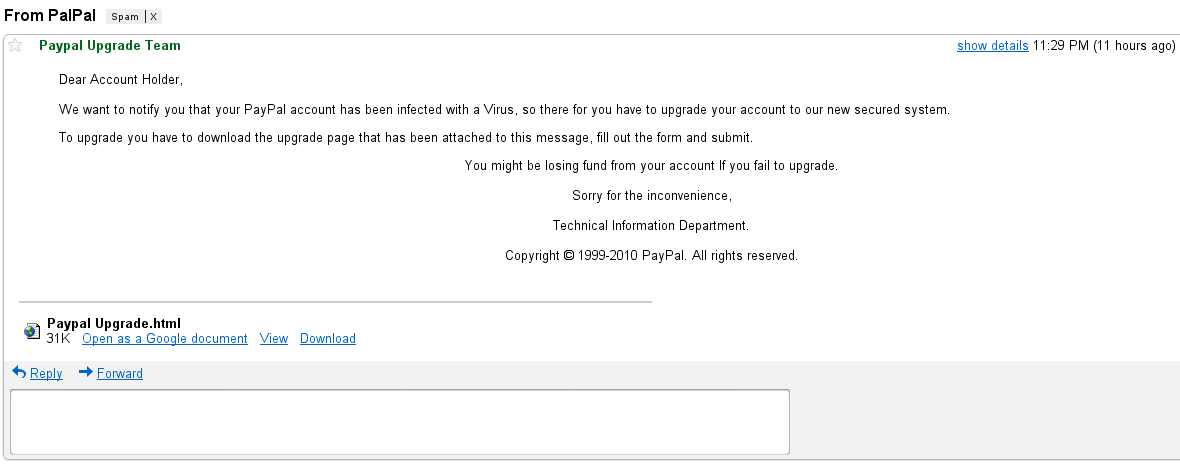Select the Paypal Upgrade.html attachment name
Image resolution: width=1180 pixels, height=475 pixels.
(114, 324)
